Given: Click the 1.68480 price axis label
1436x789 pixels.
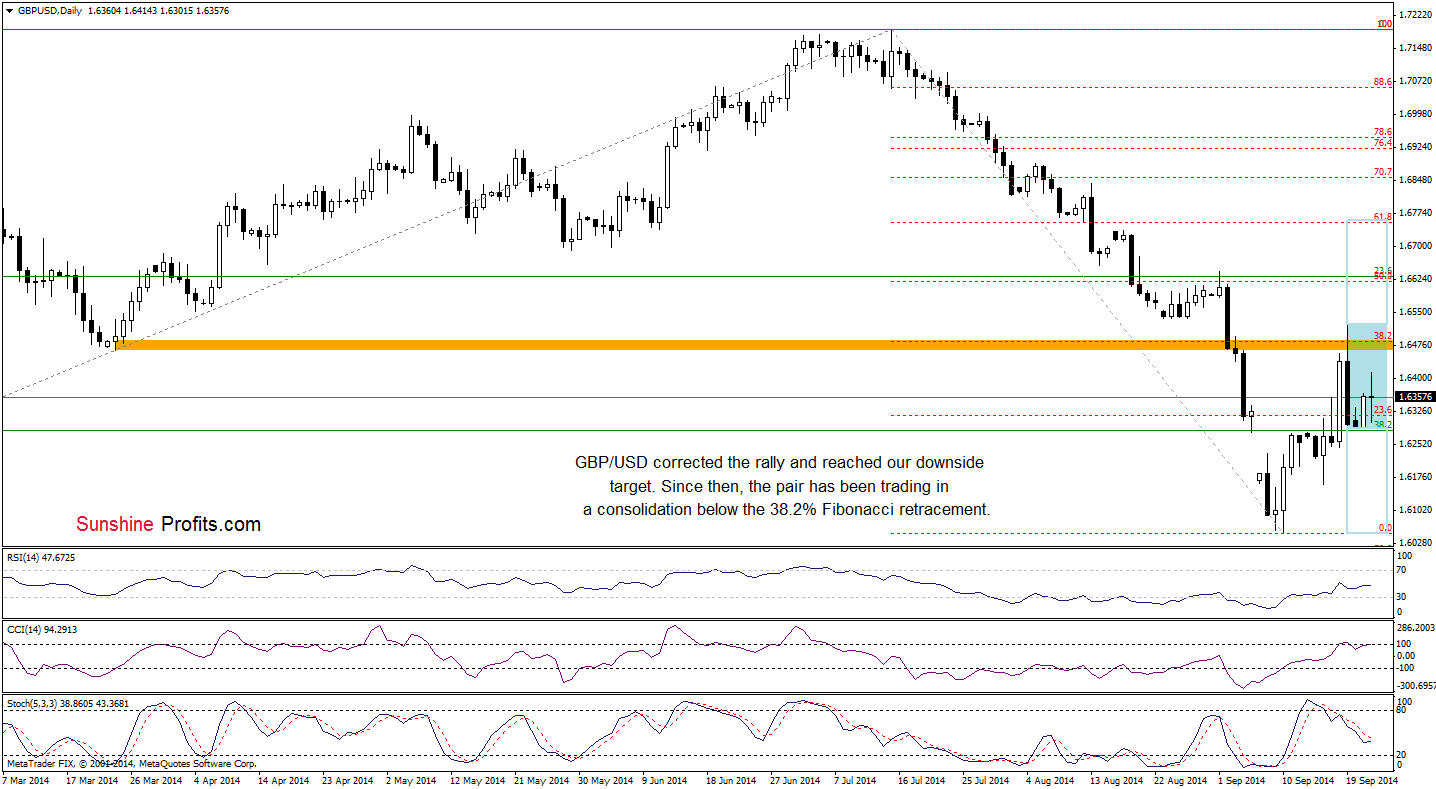Looking at the screenshot, I should click(1414, 180).
